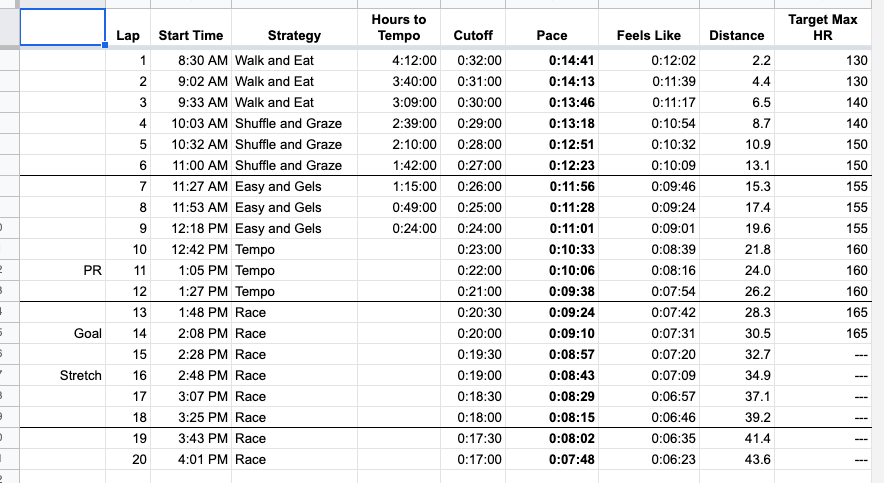Select the "Distance" header cell
884x483 pixels.
tap(737, 35)
